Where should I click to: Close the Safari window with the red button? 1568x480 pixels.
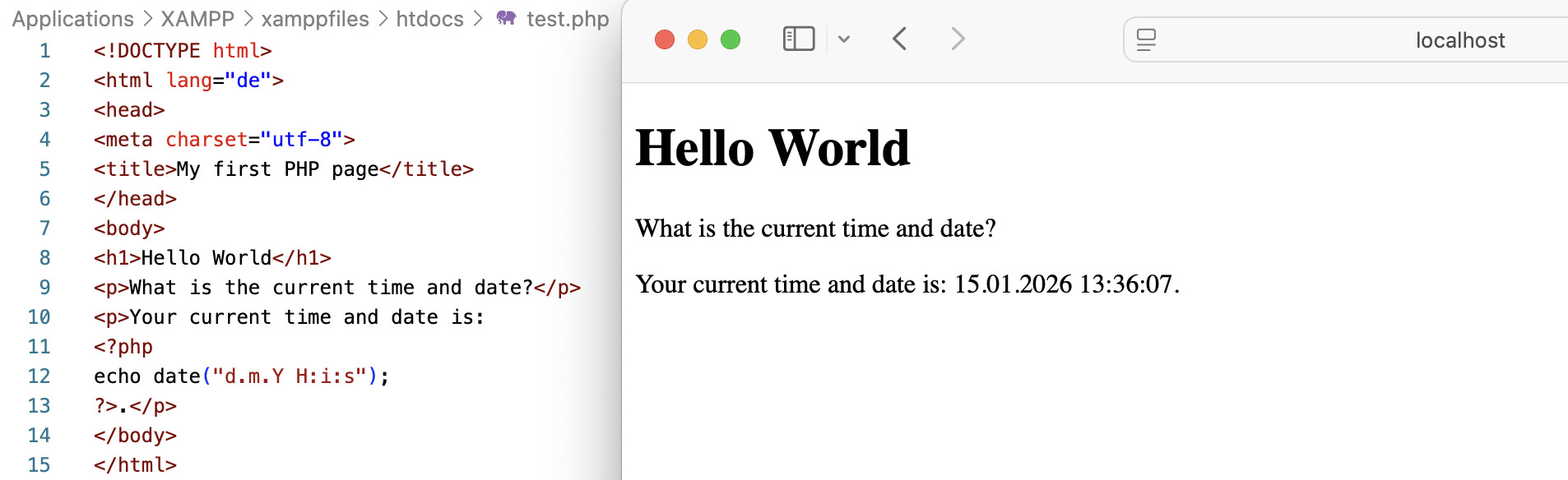665,39
